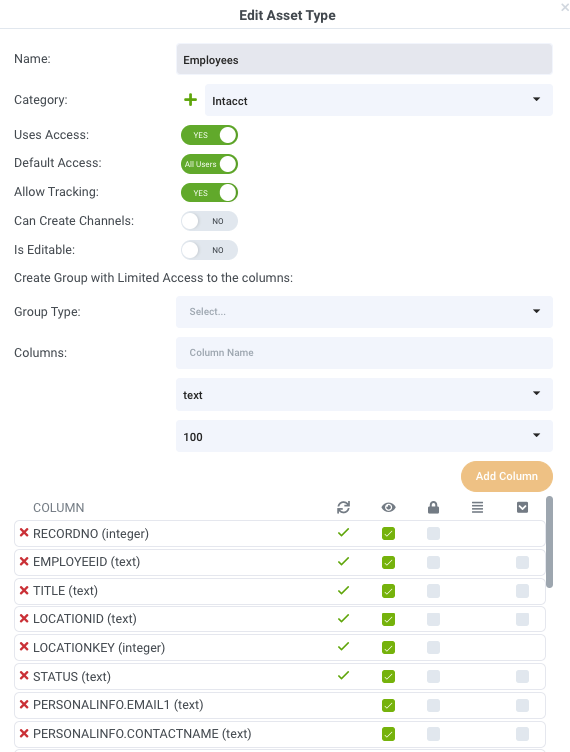Open the column type dropdown showing text
This screenshot has width=570, height=752.
(364, 395)
